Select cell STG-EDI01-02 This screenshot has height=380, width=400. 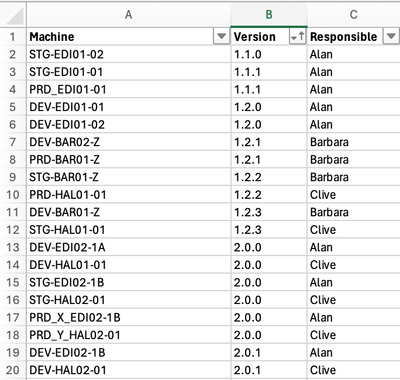[129, 54]
